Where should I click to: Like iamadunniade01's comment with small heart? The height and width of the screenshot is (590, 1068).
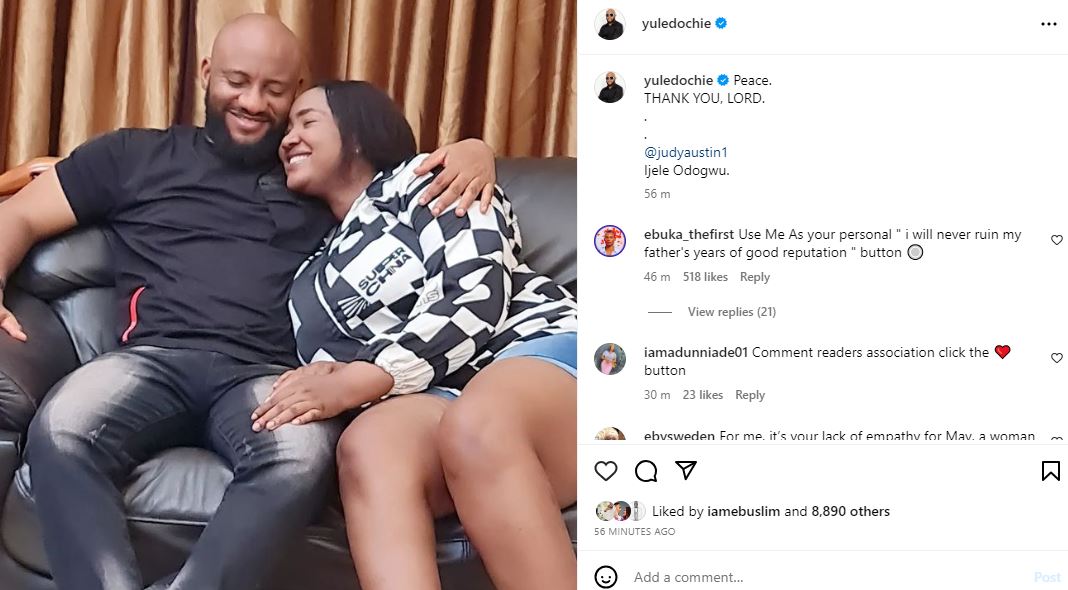click(1056, 358)
